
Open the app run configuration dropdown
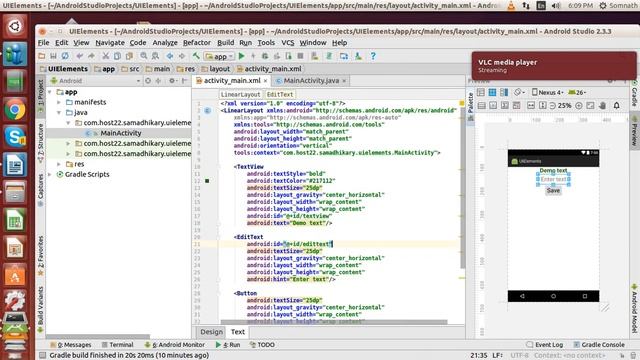(219, 56)
